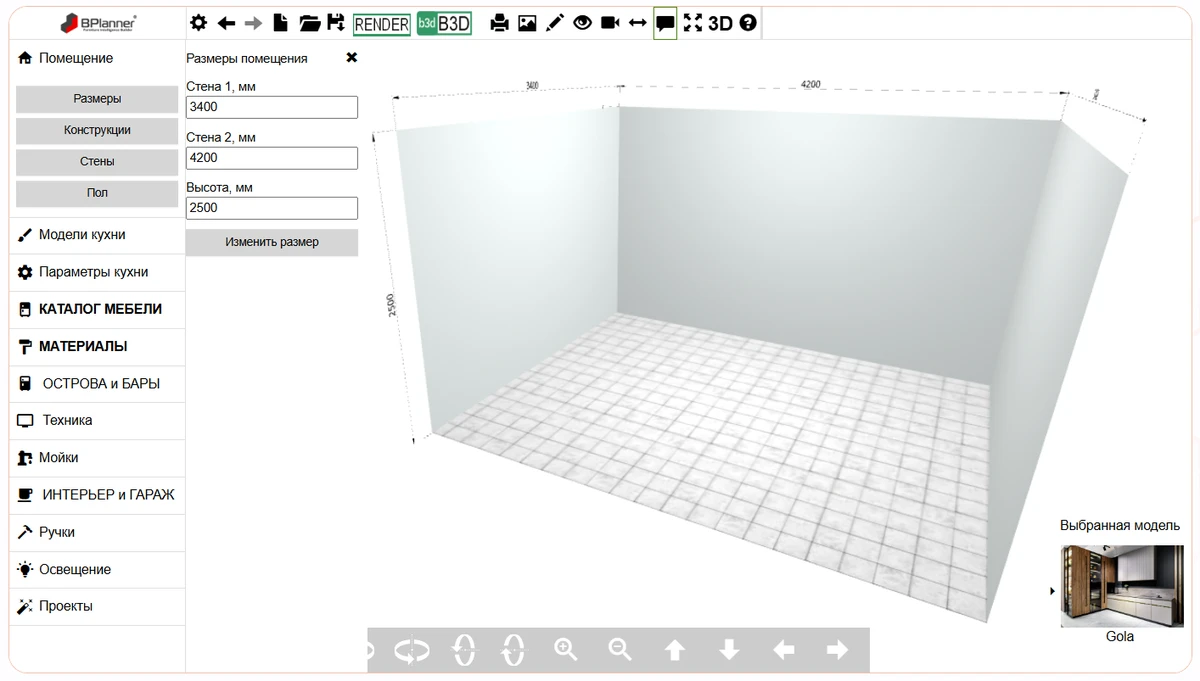Toggle the eye visibility icon
This screenshot has height=681, width=1200.
[583, 24]
